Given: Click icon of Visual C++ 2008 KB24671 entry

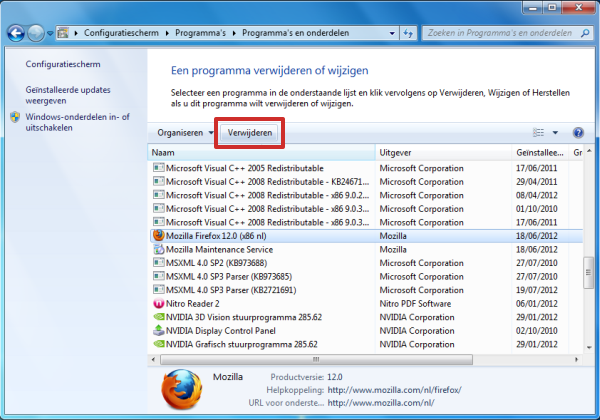Looking at the screenshot, I should [158, 181].
